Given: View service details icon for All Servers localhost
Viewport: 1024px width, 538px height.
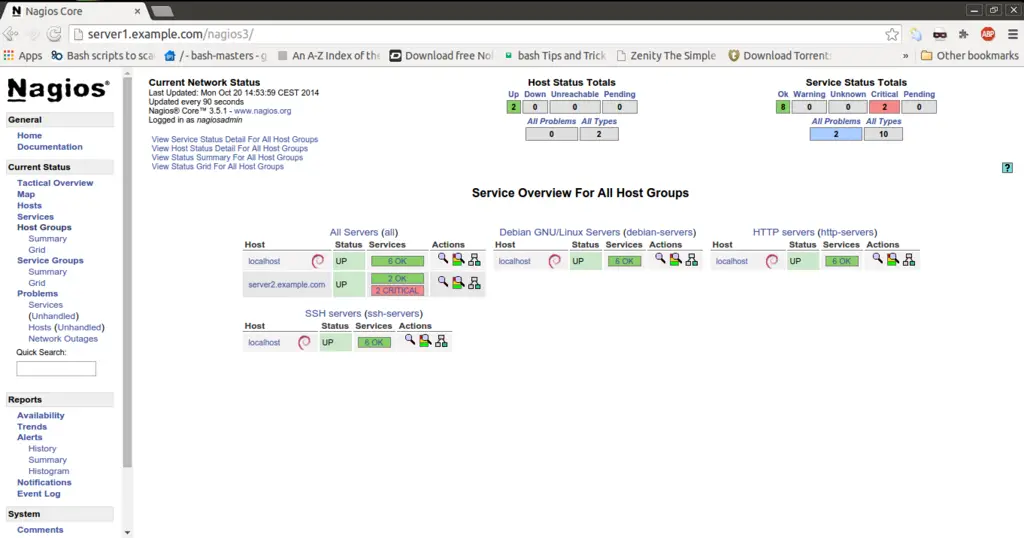Looking at the screenshot, I should (x=458, y=260).
